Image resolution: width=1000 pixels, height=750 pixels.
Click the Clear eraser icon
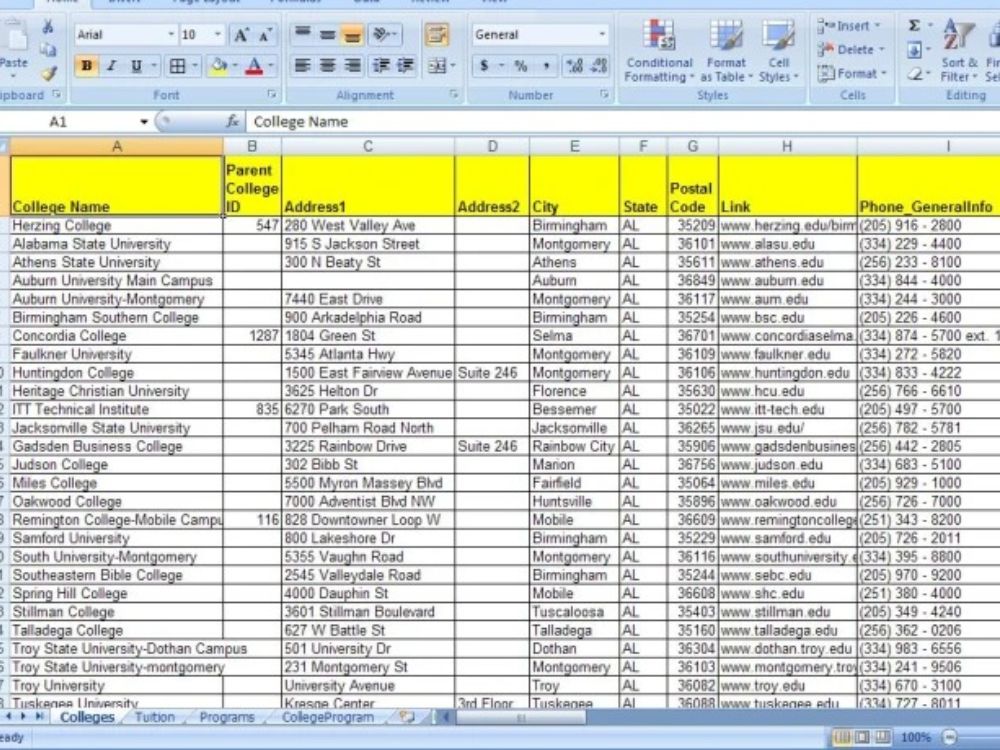point(915,73)
